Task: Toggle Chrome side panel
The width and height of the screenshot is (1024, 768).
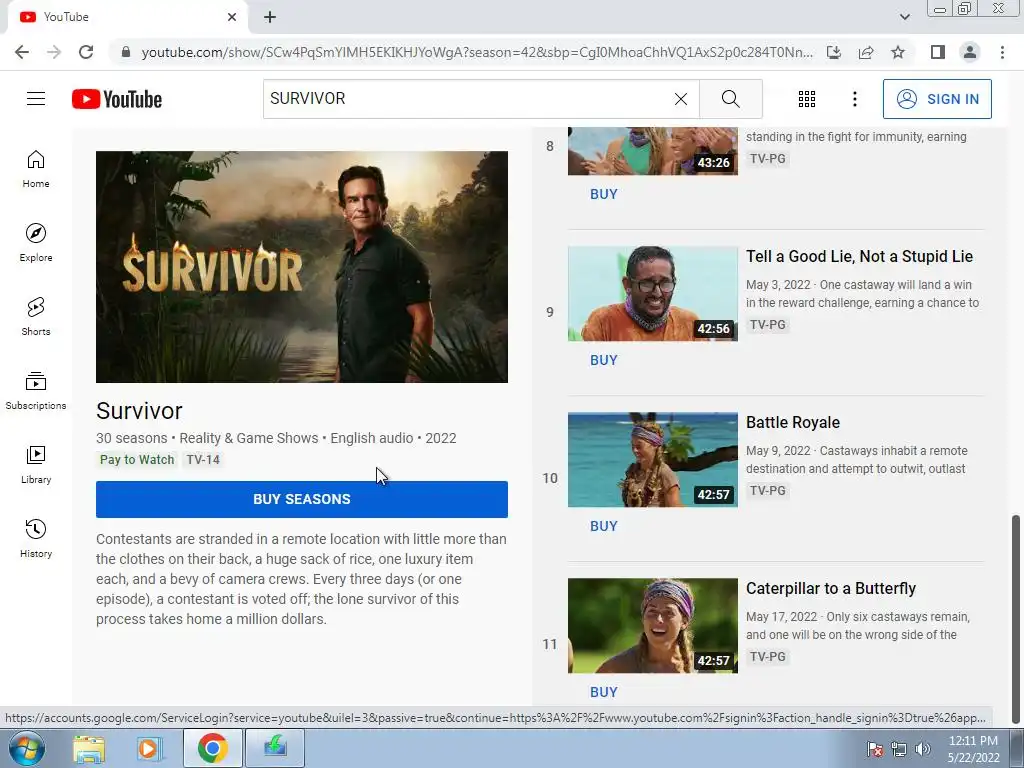Action: point(938,52)
